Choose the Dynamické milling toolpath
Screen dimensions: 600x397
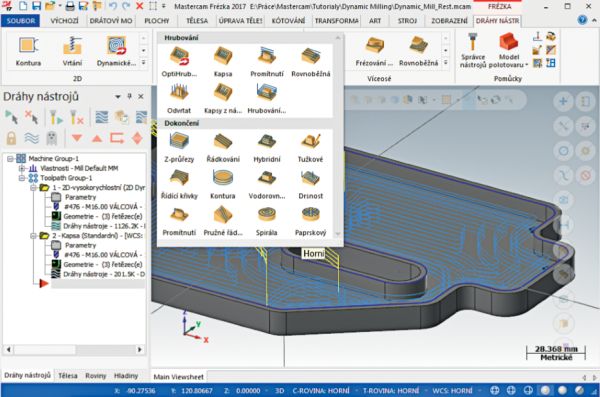tap(116, 51)
